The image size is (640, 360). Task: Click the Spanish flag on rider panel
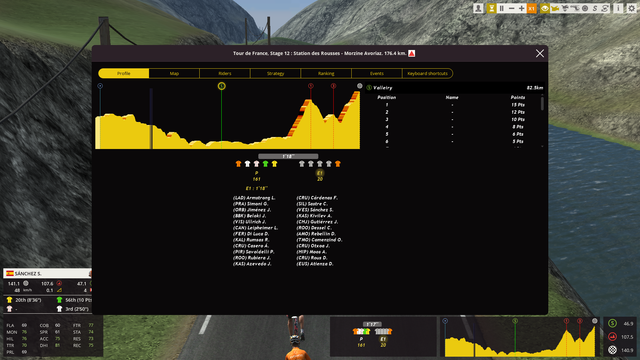pos(10,273)
